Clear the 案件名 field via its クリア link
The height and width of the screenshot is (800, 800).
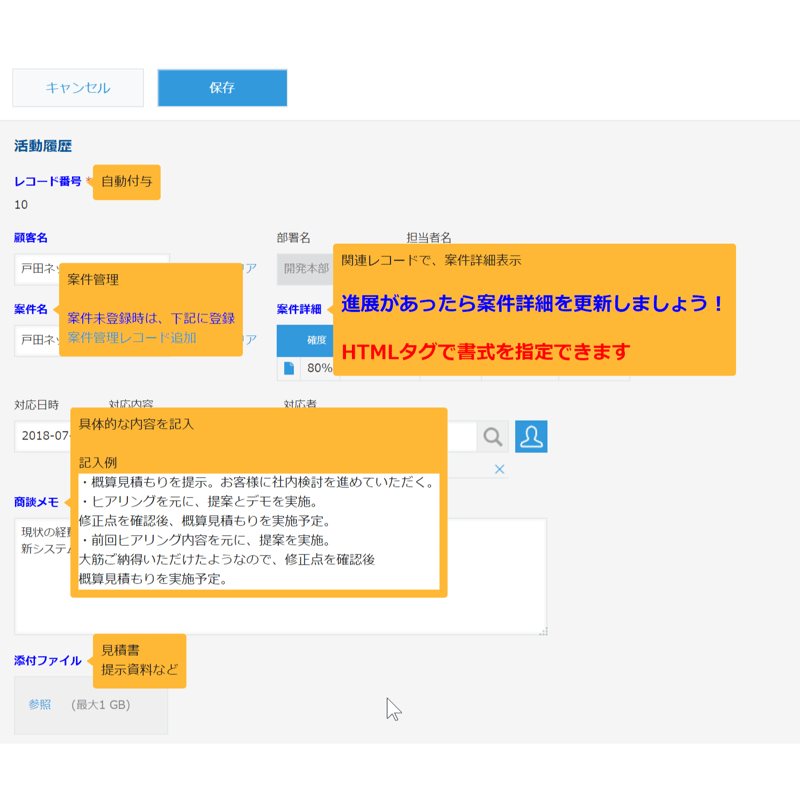pyautogui.click(x=249, y=337)
